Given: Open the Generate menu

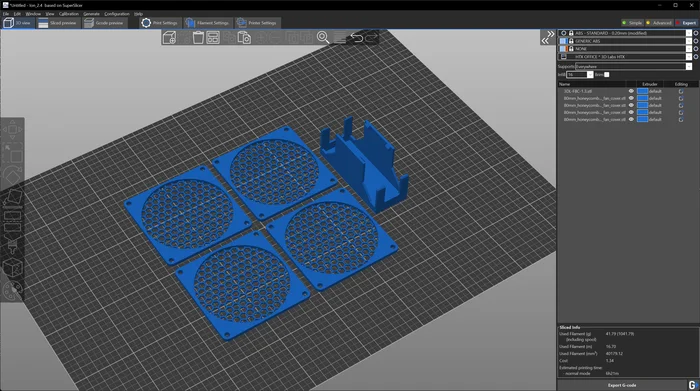Looking at the screenshot, I should (92, 14).
